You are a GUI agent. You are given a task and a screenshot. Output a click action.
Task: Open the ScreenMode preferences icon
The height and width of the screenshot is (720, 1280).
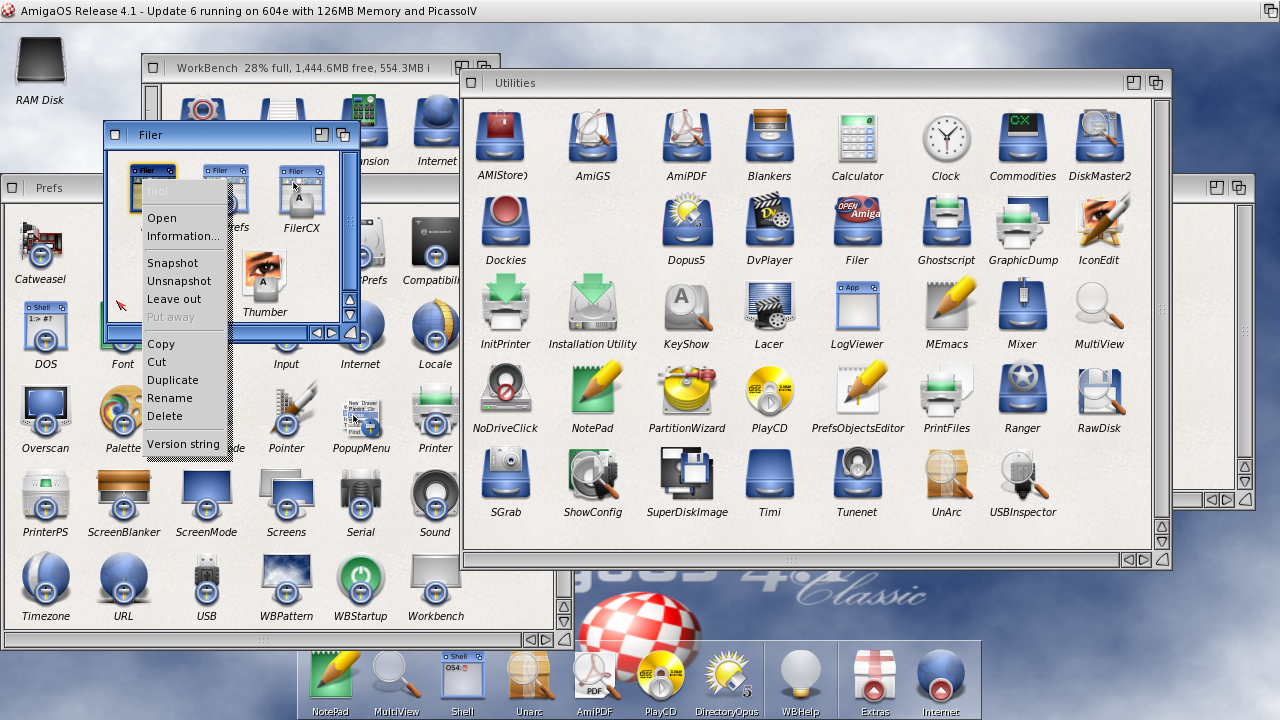tap(206, 495)
